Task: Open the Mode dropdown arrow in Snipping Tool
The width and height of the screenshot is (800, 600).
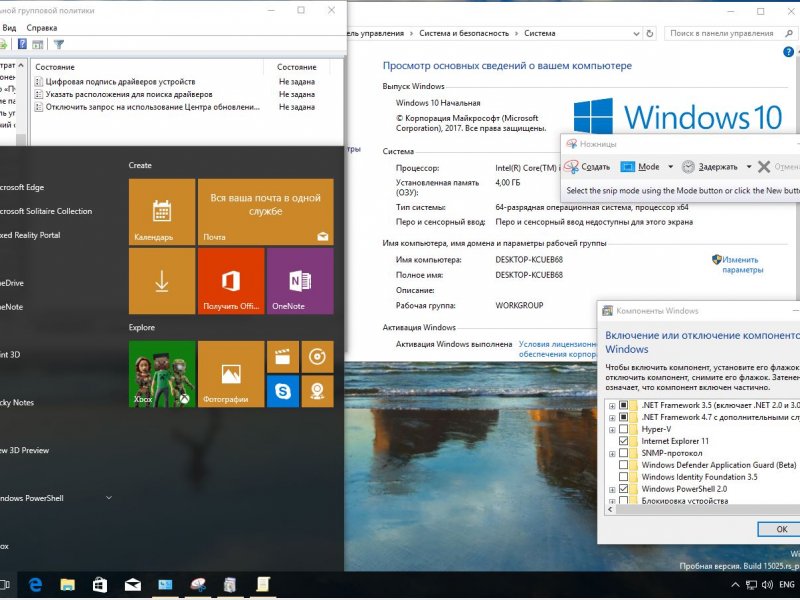Action: click(x=670, y=167)
